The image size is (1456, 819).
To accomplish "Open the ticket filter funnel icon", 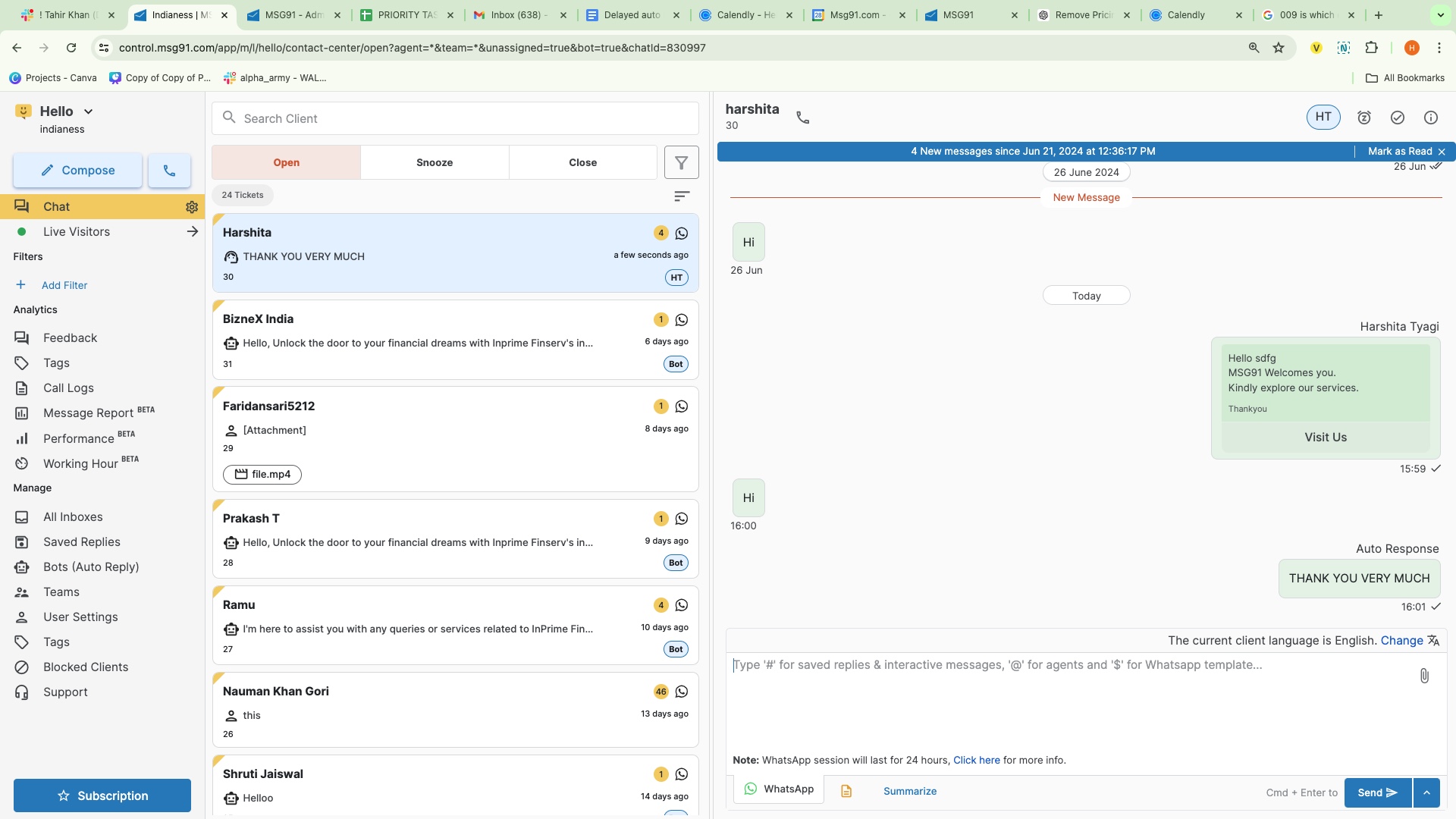I will point(681,162).
